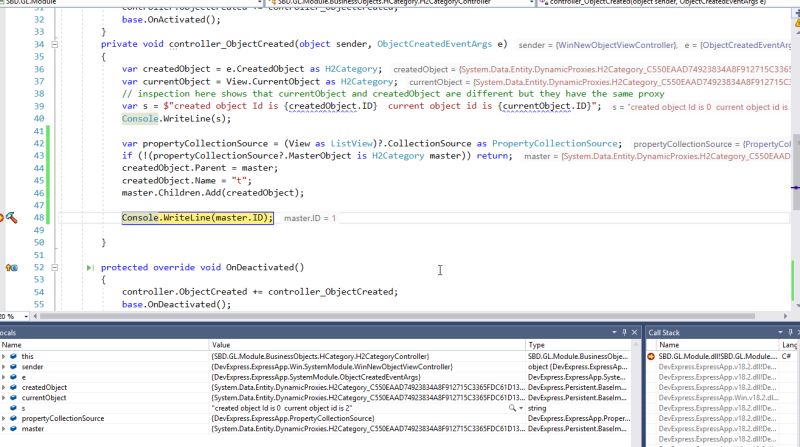Open the Locals window options dropdown

coord(614,332)
